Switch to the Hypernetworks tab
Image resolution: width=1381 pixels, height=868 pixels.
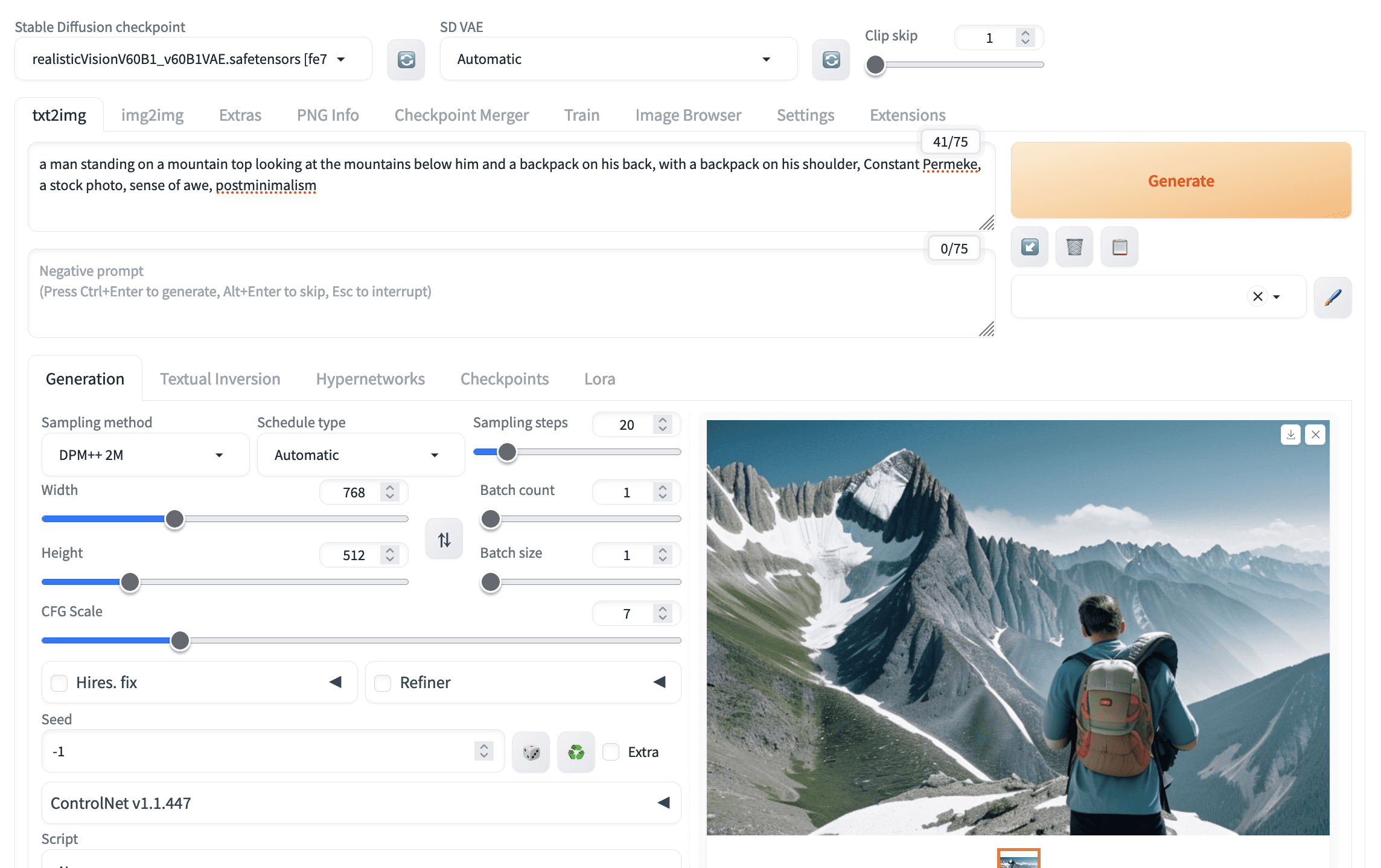coord(370,378)
